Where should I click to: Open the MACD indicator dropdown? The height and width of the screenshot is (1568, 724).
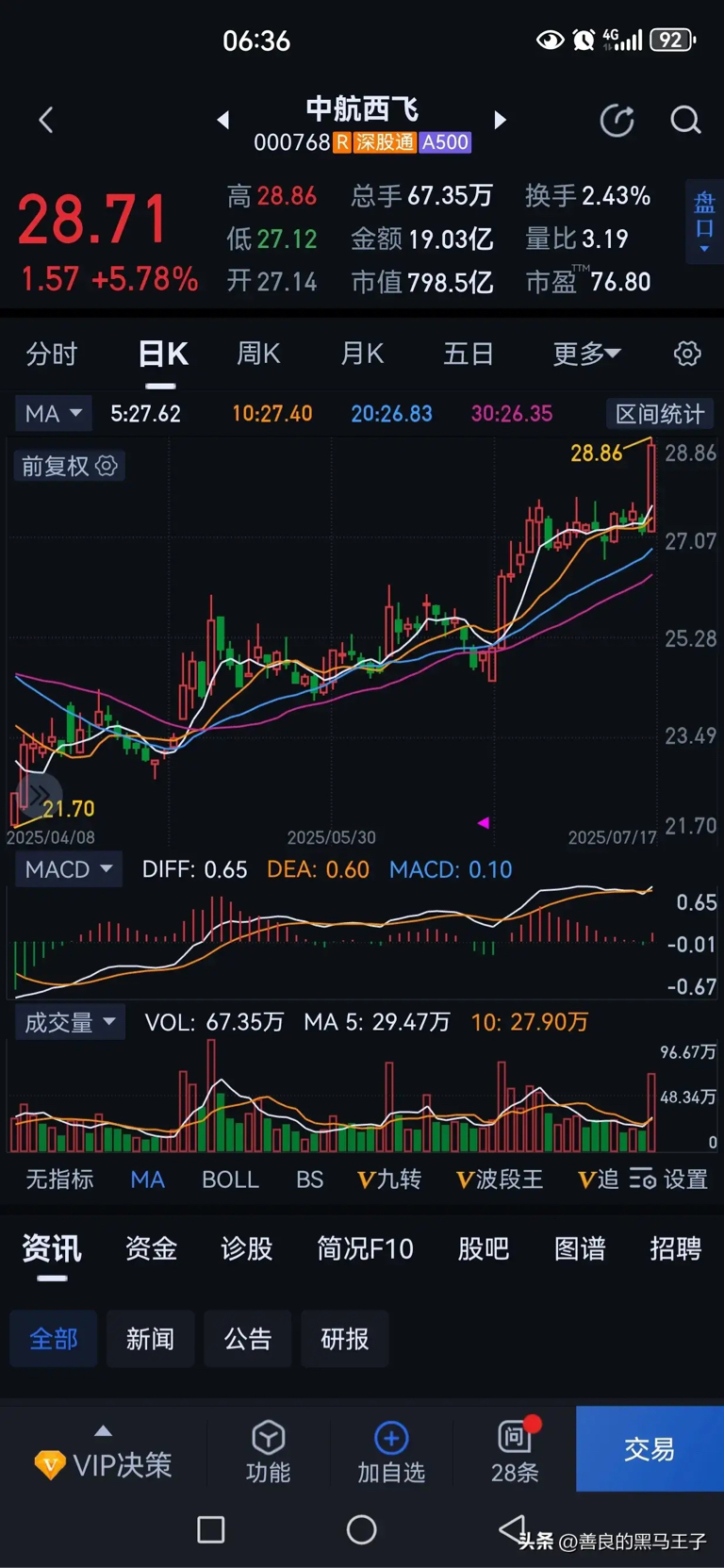click(69, 868)
